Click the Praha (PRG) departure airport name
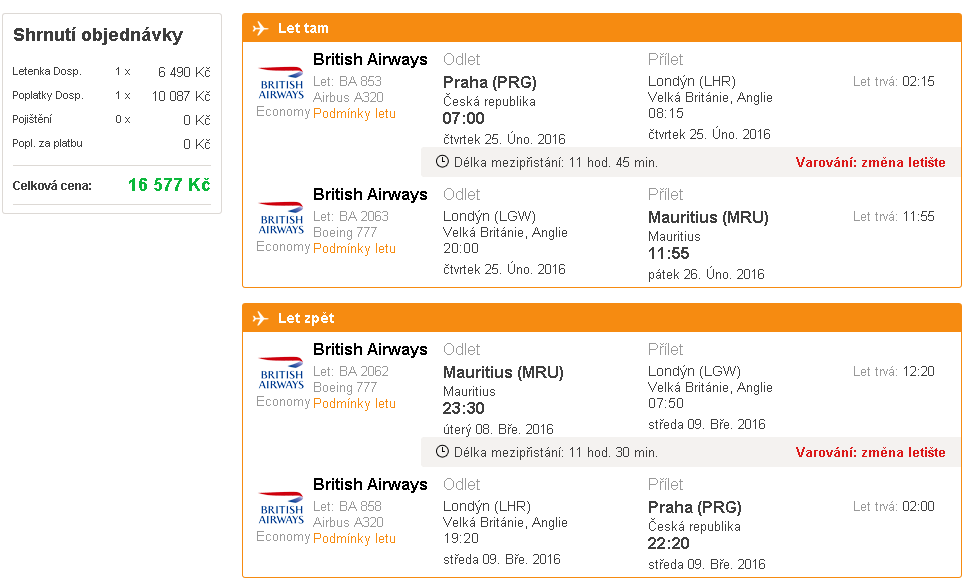Viewport: 974px width, 583px height. click(489, 83)
